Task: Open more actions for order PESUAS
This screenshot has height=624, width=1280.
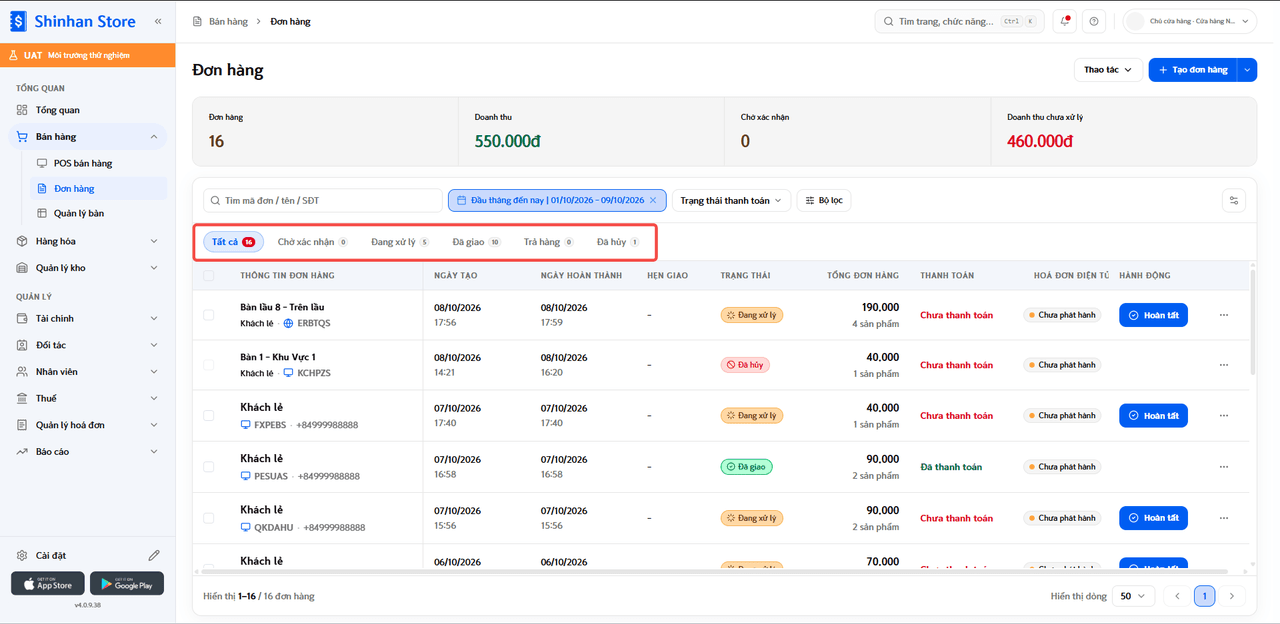Action: click(1224, 467)
